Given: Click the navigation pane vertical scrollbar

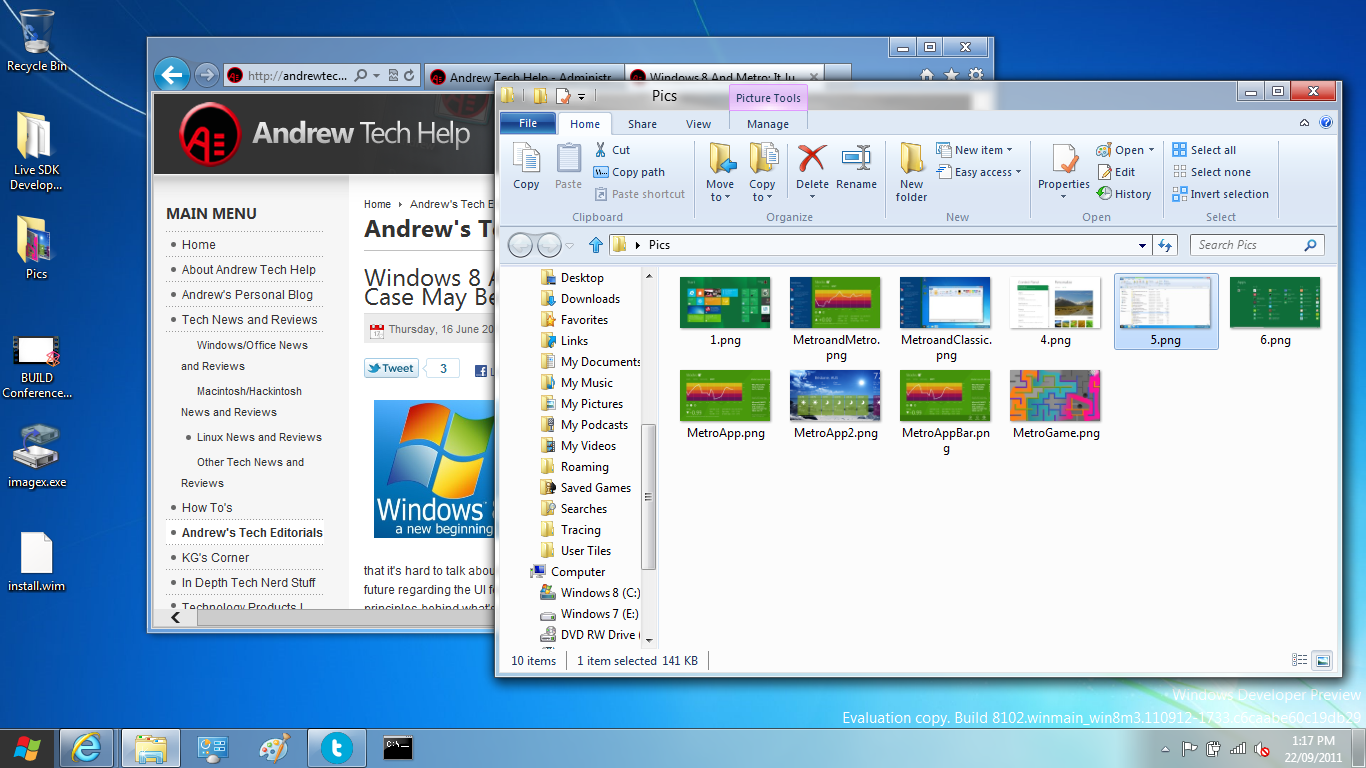Looking at the screenshot, I should pos(648,496).
